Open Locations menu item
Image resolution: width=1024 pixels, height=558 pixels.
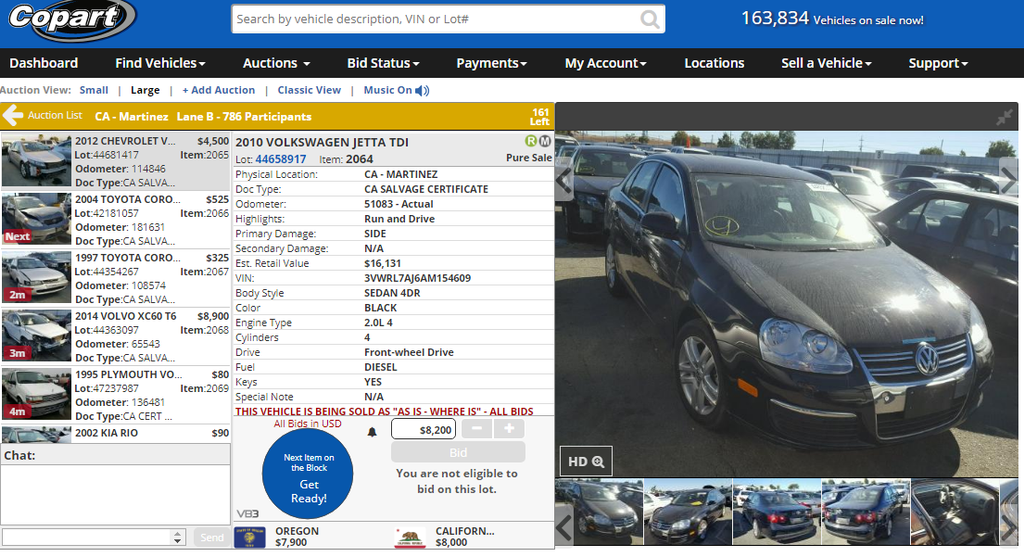point(714,63)
